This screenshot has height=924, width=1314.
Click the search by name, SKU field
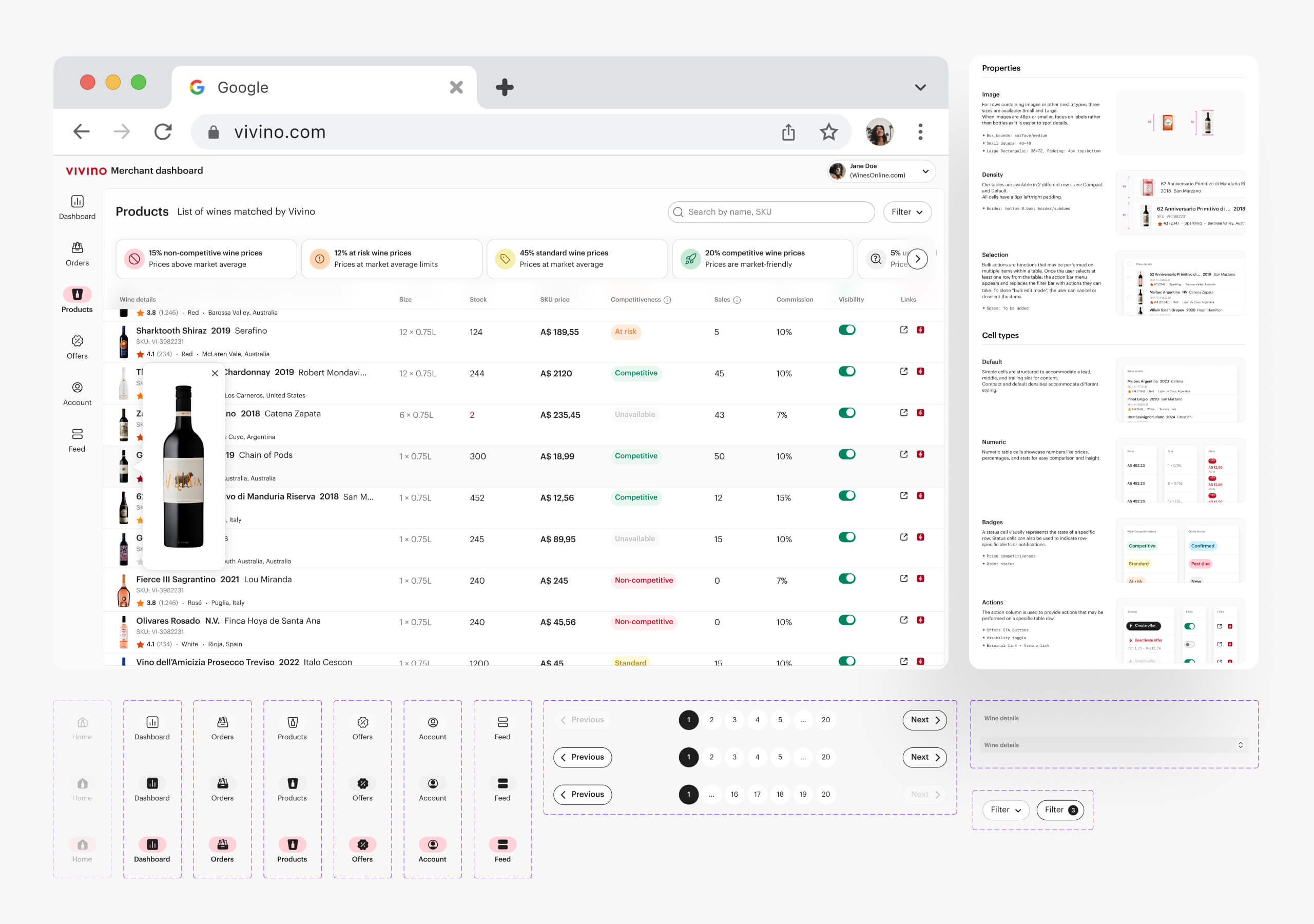point(771,212)
